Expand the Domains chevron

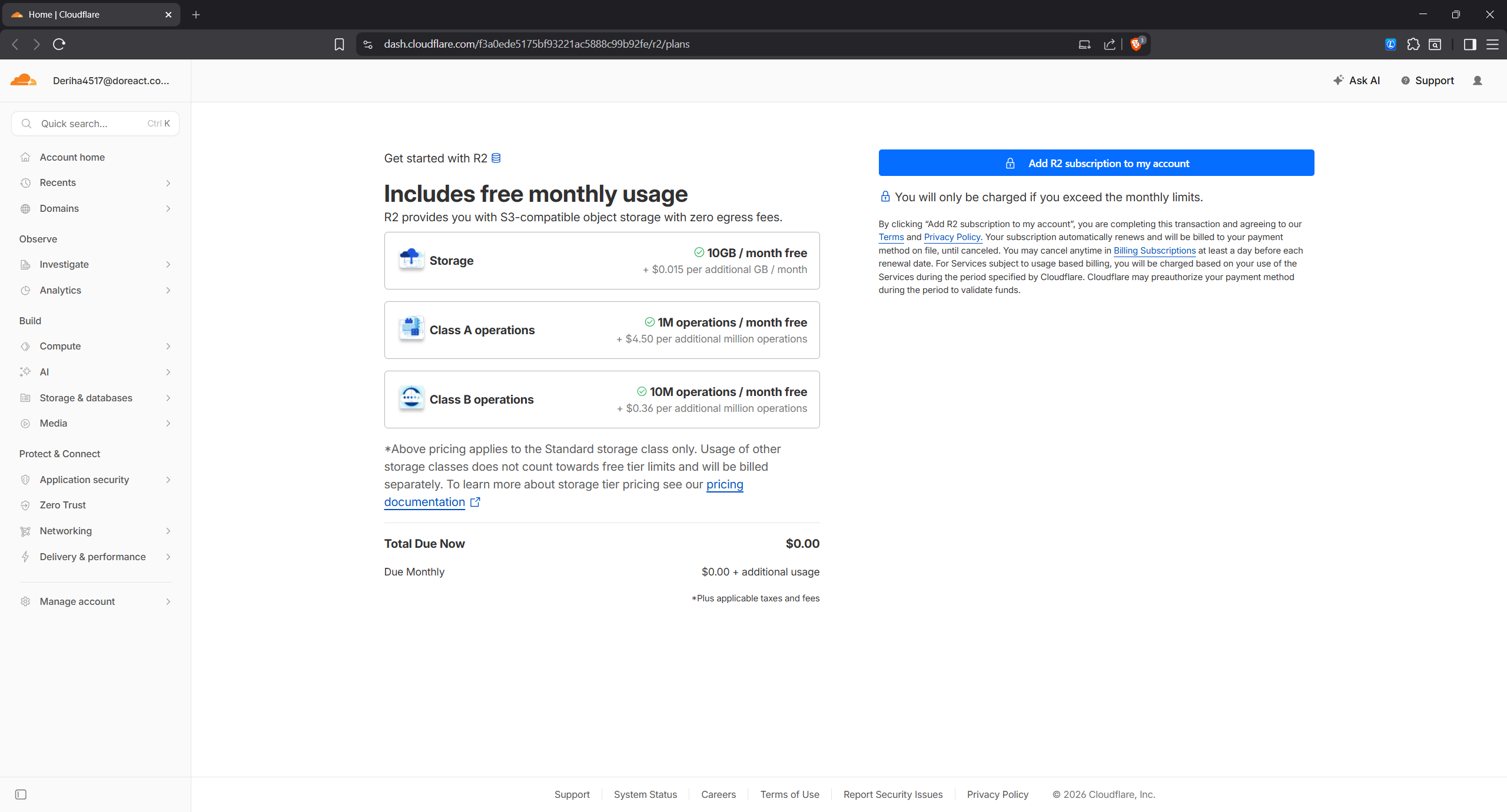(168, 209)
